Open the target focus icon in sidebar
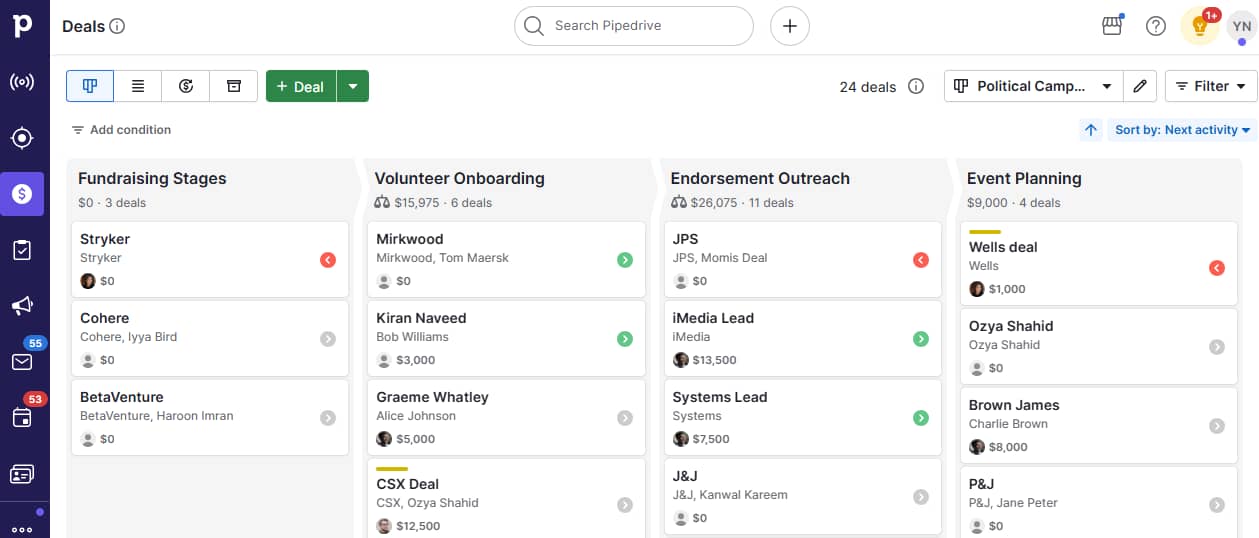Image resolution: width=1259 pixels, height=538 pixels. tap(22, 138)
